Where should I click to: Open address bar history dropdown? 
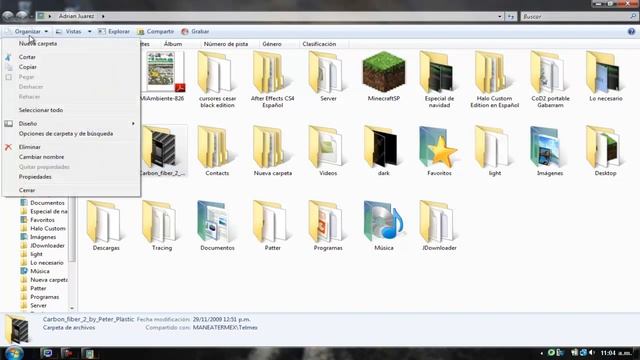(500, 16)
